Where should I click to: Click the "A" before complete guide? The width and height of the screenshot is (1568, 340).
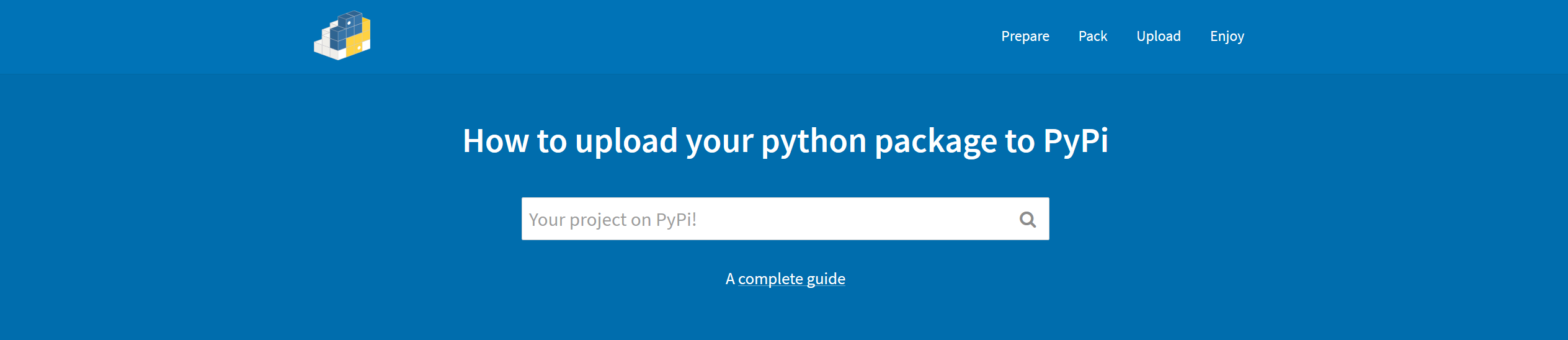pos(730,279)
